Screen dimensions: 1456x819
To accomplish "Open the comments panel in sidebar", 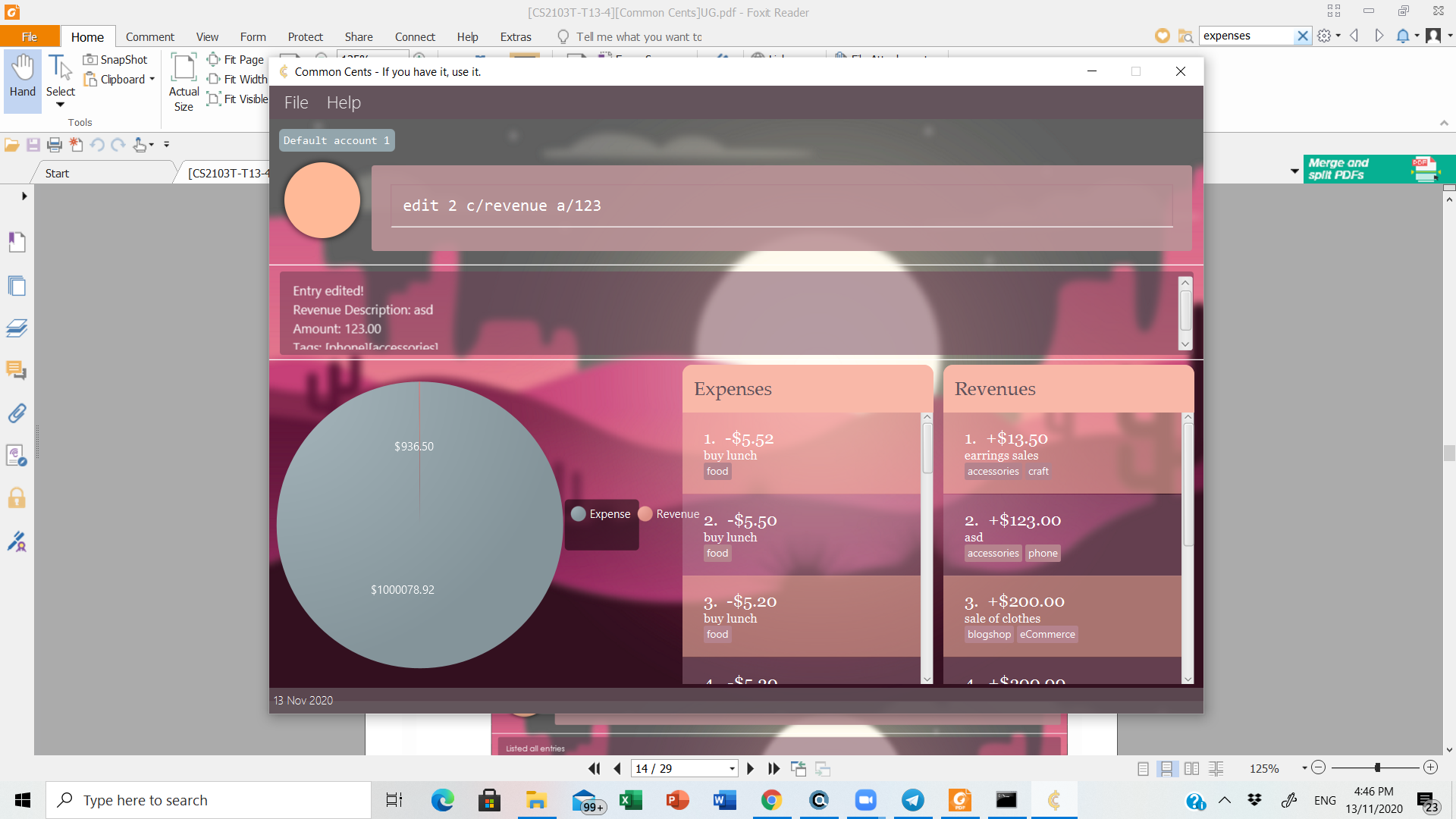I will pyautogui.click(x=17, y=370).
